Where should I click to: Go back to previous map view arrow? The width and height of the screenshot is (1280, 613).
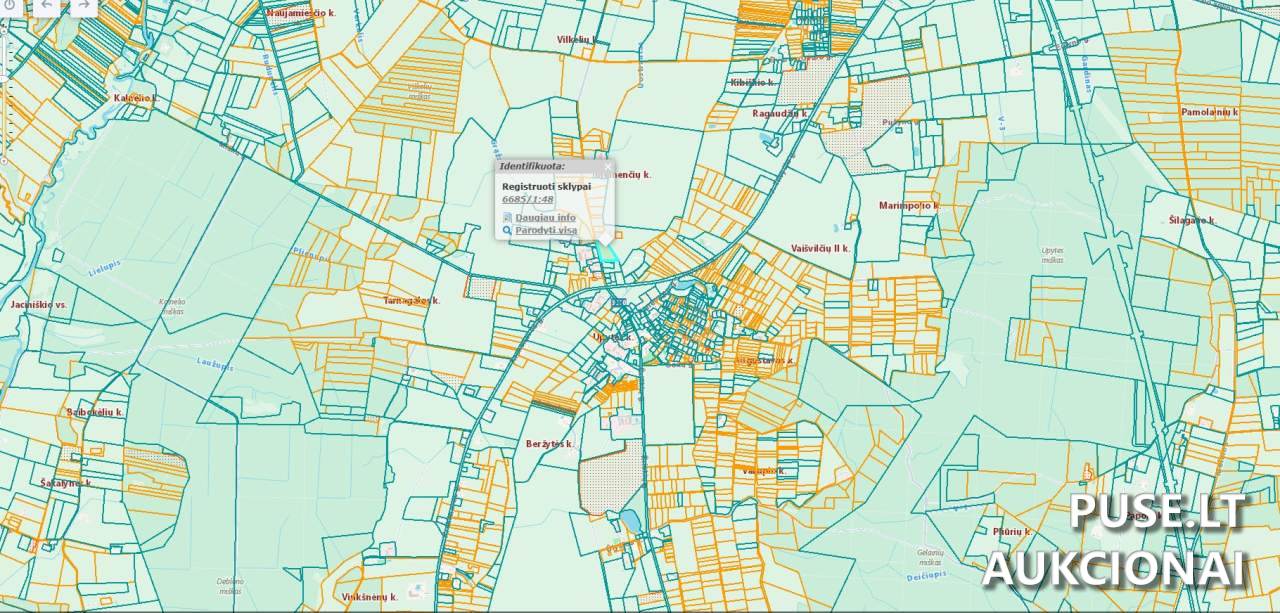click(48, 6)
